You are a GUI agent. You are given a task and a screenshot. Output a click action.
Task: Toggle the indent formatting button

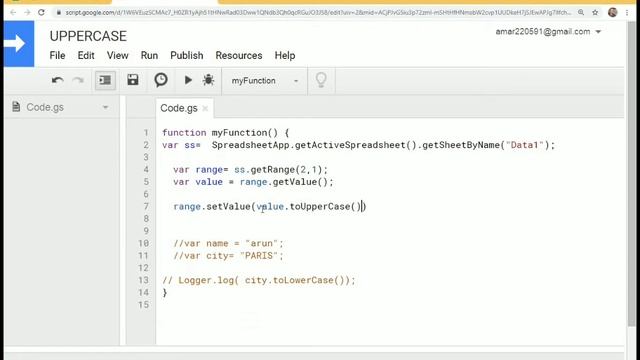point(105,80)
